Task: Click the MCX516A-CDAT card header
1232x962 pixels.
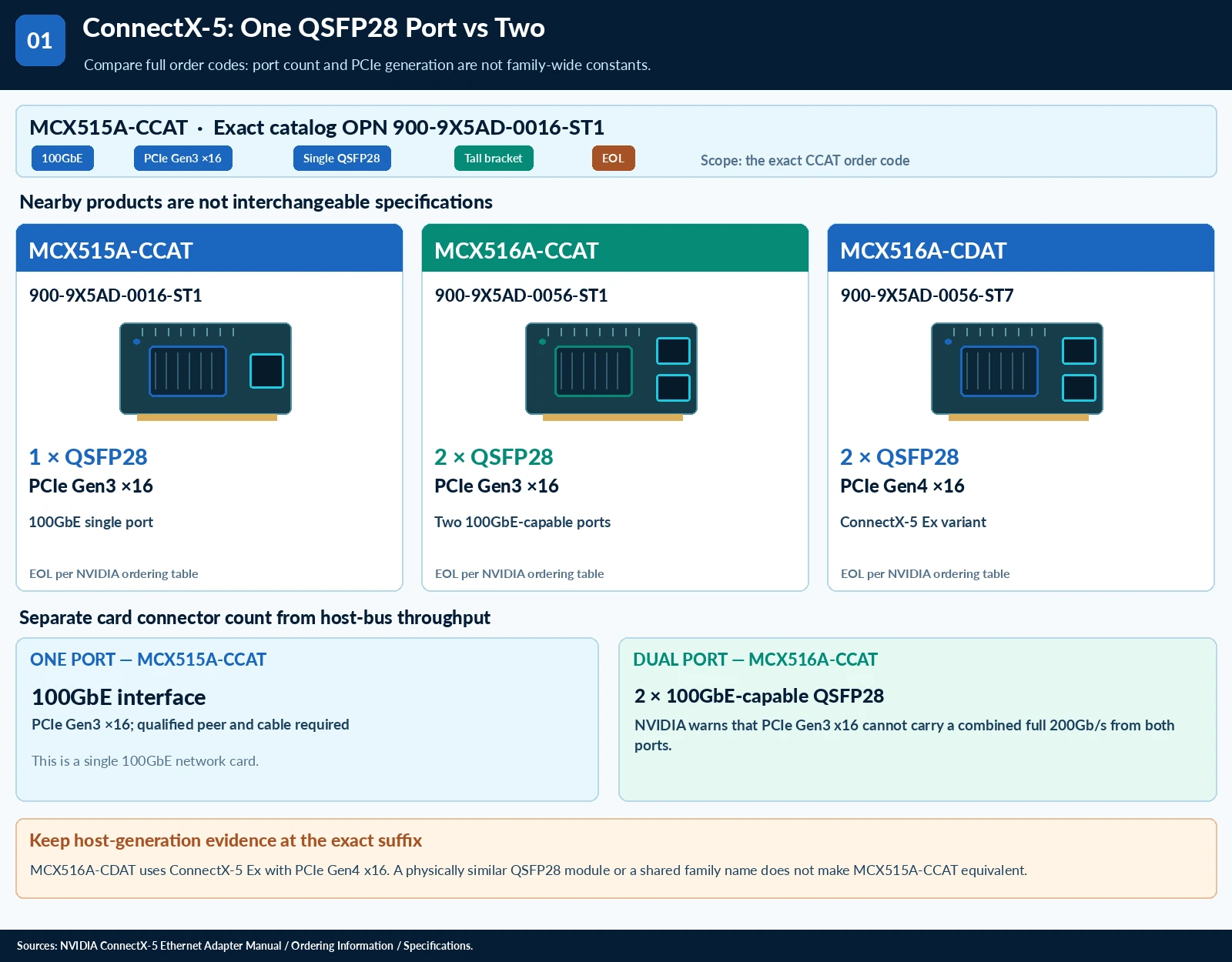Action: (x=1021, y=249)
